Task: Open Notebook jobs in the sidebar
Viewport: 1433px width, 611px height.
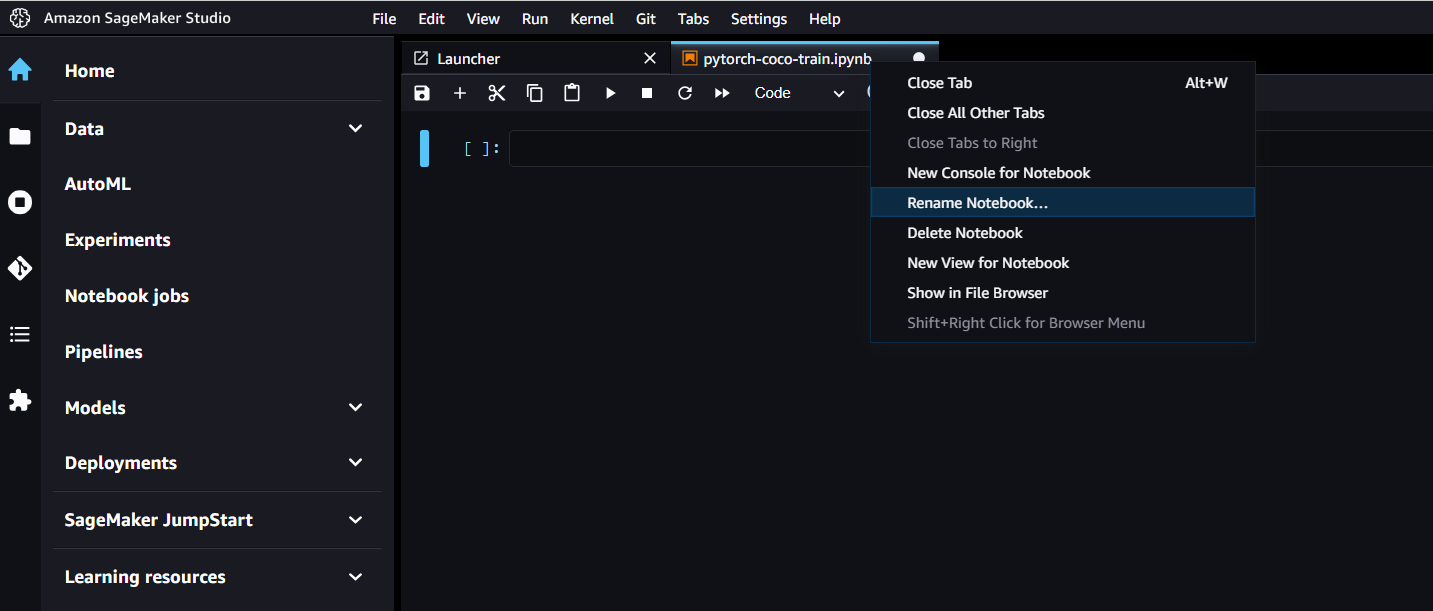Action: tap(127, 296)
